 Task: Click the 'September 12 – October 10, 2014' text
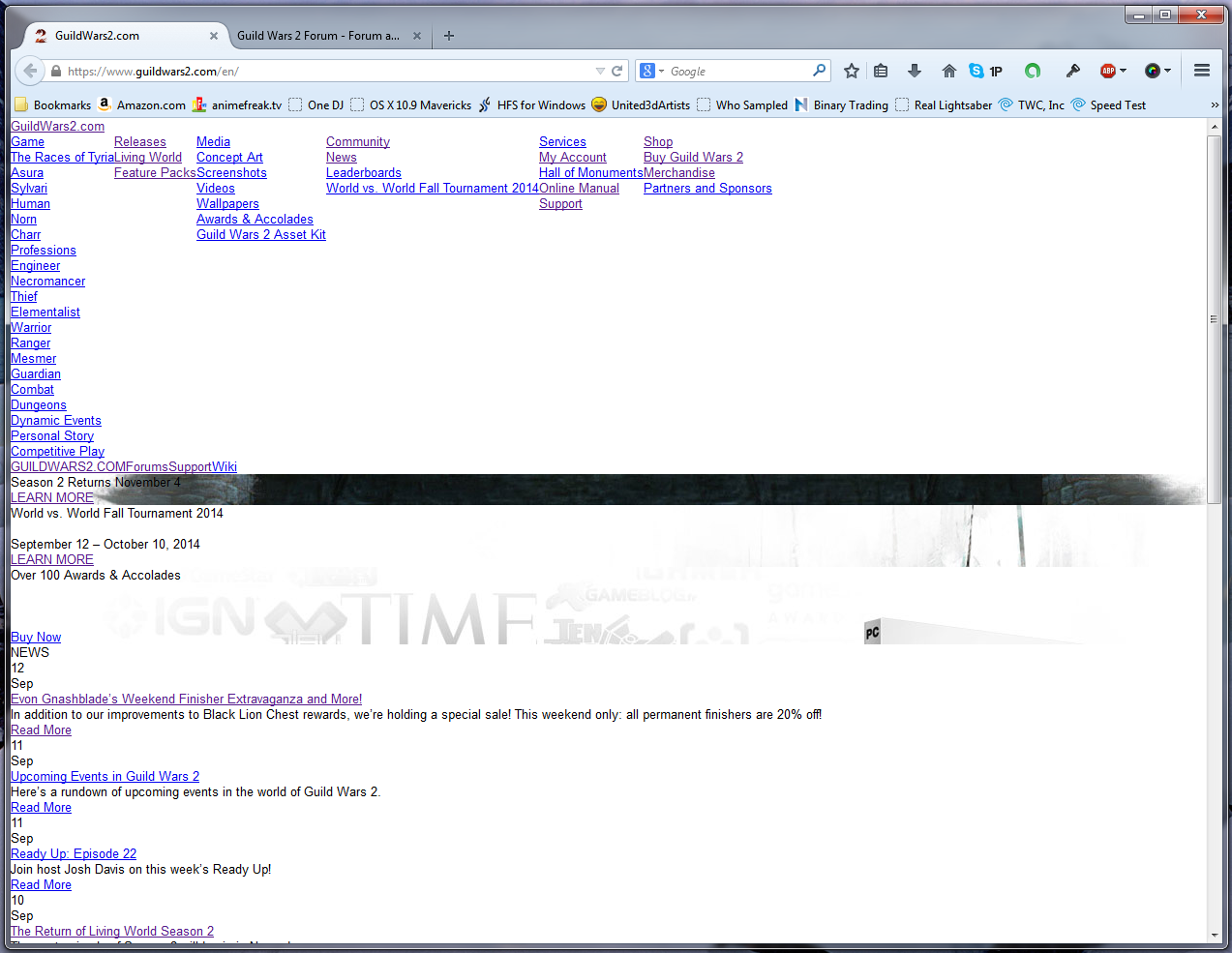coord(105,545)
